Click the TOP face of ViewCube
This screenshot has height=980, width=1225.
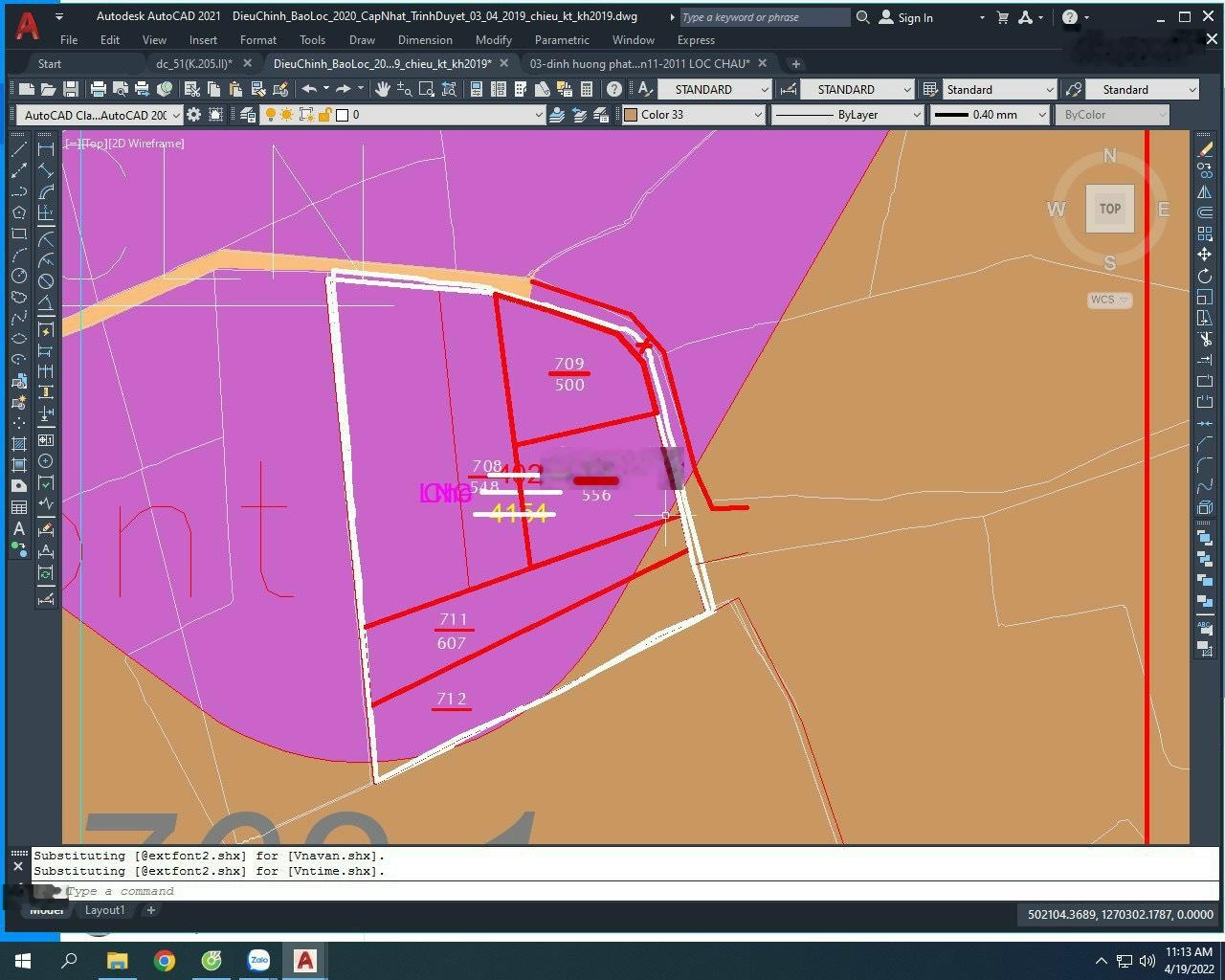click(1109, 209)
